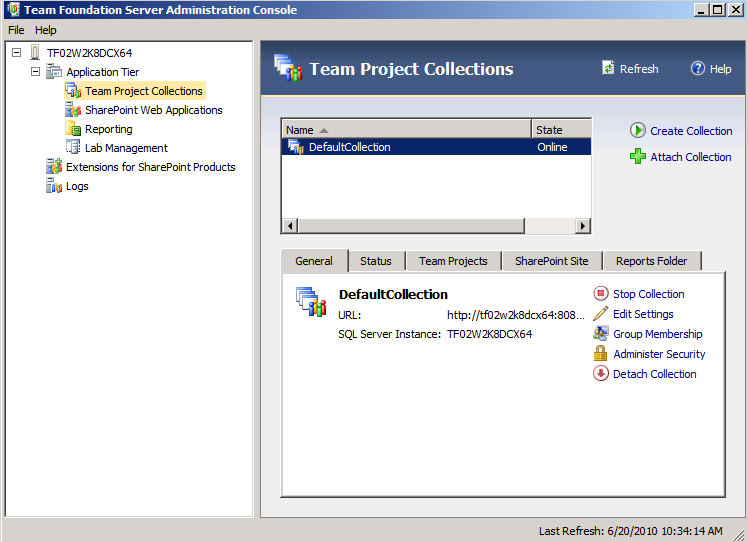Select the TF02W2K8DCX64 root node label

click(89, 53)
